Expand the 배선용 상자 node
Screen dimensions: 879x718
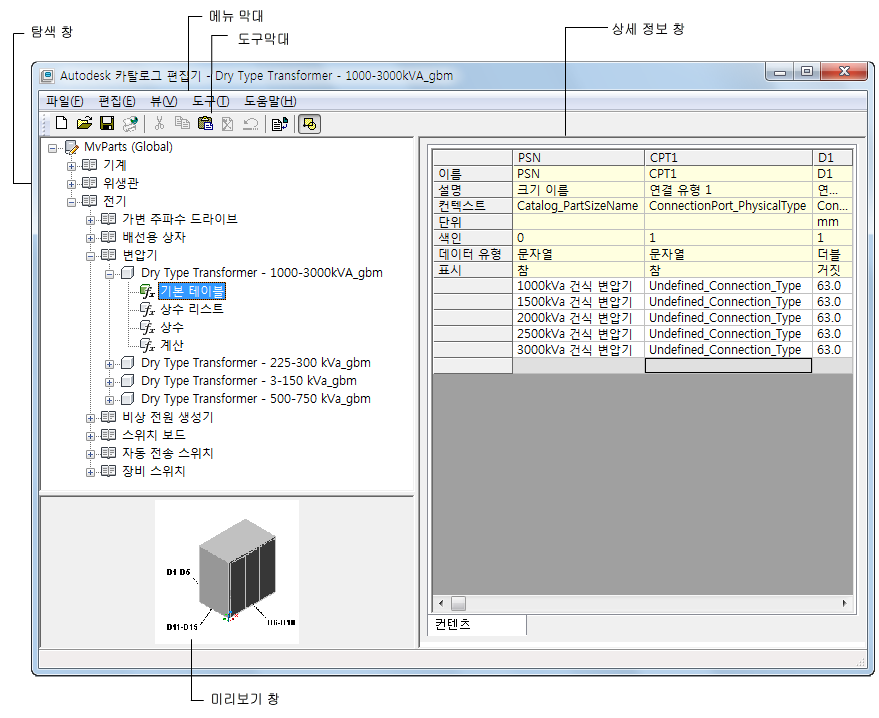90,238
